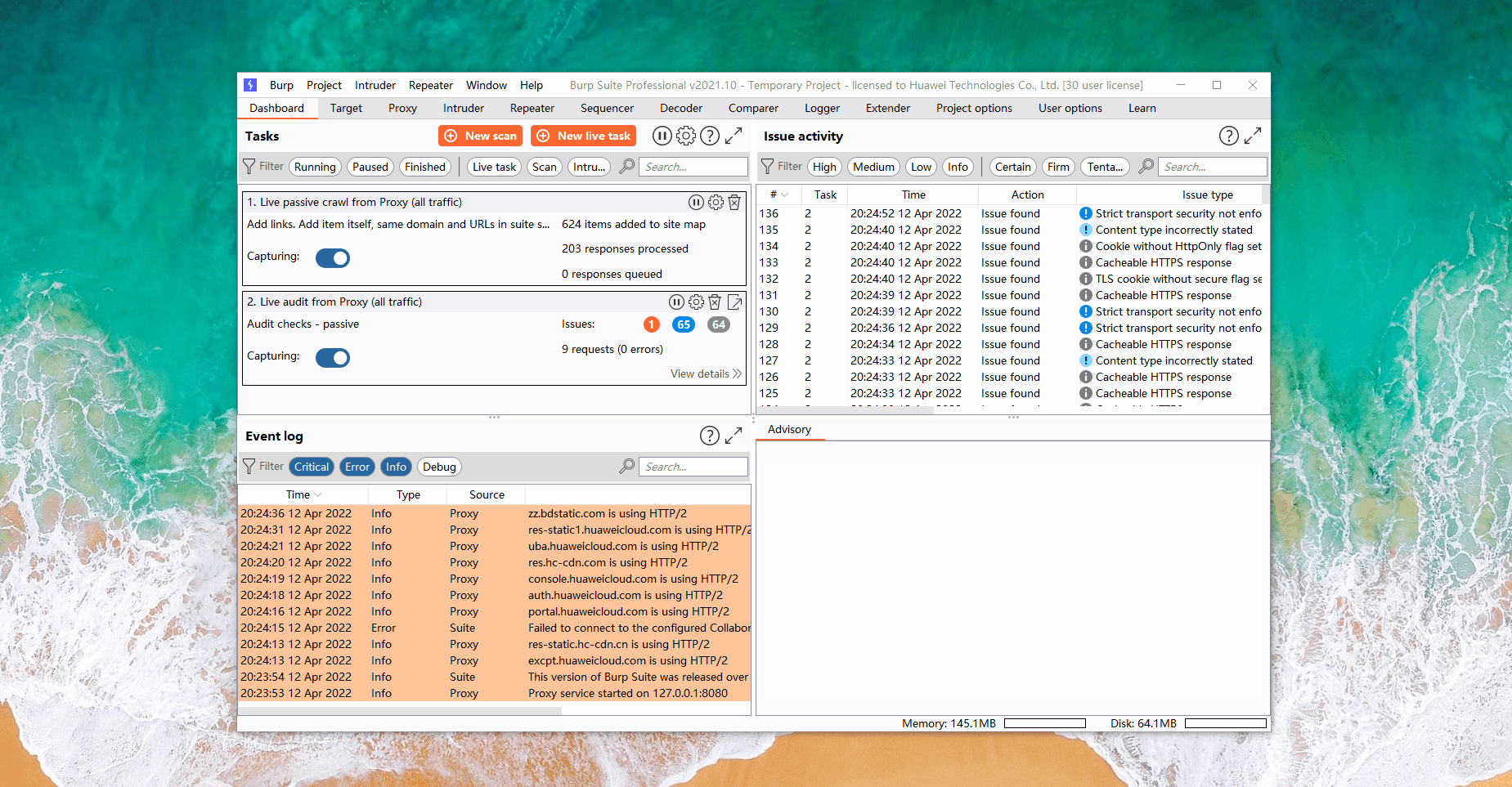
Task: Pause the Live passive crawl task
Action: (696, 202)
